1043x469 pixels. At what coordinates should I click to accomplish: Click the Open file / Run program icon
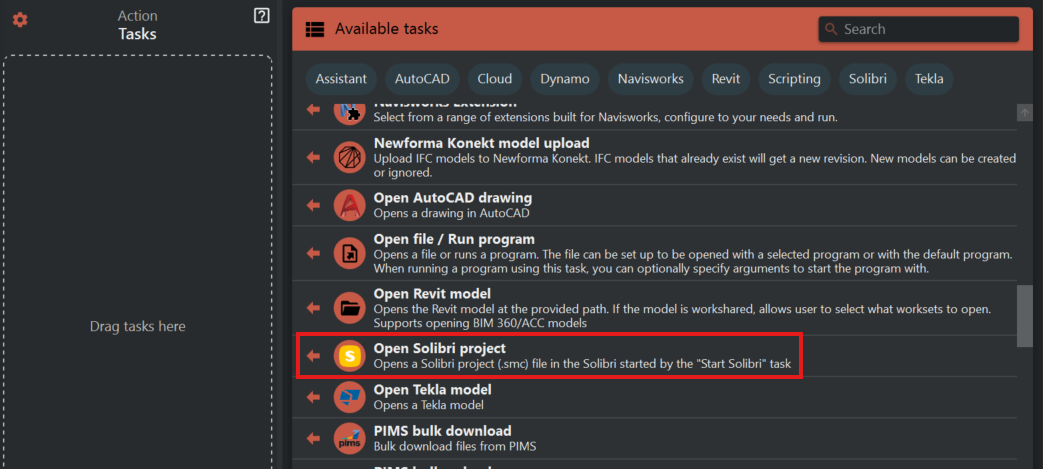coord(349,253)
